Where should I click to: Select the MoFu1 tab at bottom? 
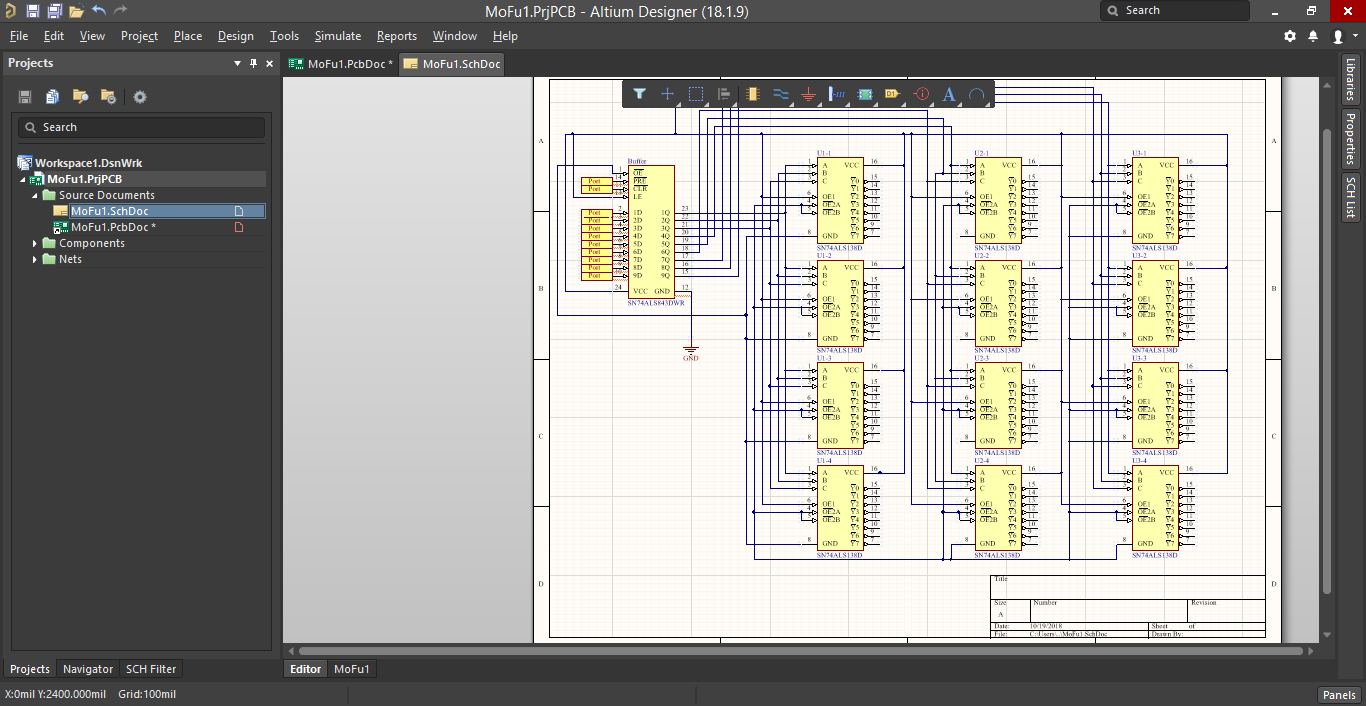(352, 669)
